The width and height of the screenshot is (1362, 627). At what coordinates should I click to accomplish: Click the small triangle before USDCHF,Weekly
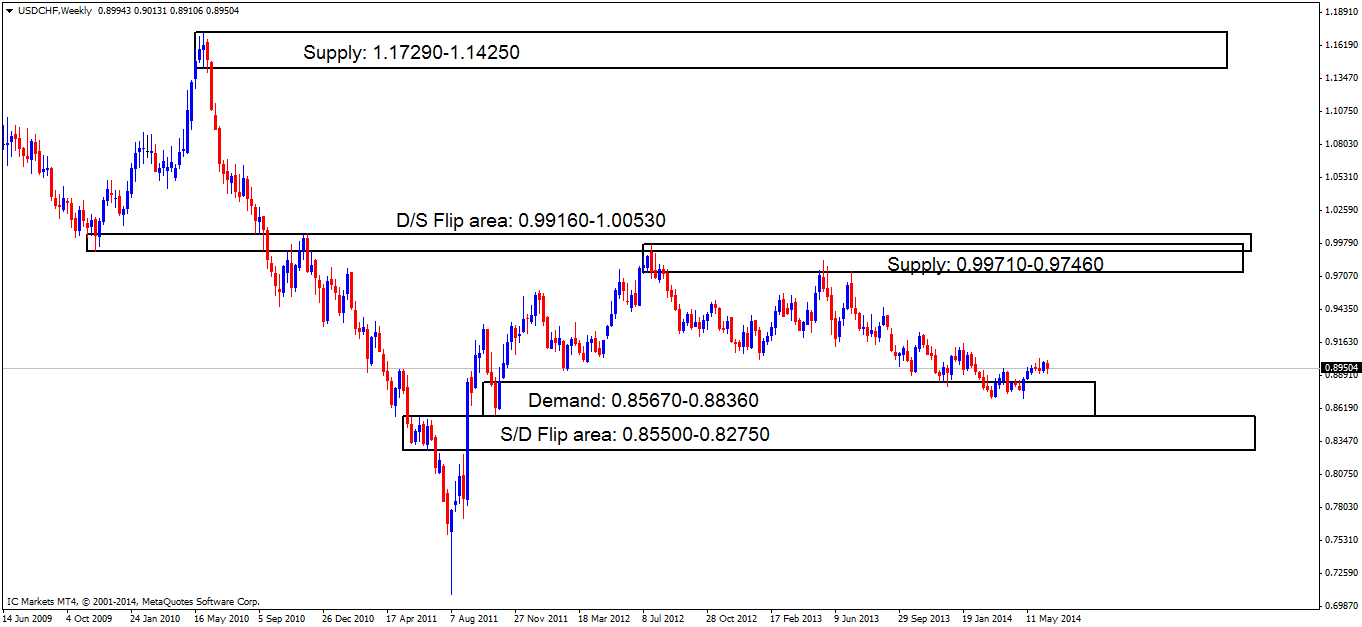(8, 10)
